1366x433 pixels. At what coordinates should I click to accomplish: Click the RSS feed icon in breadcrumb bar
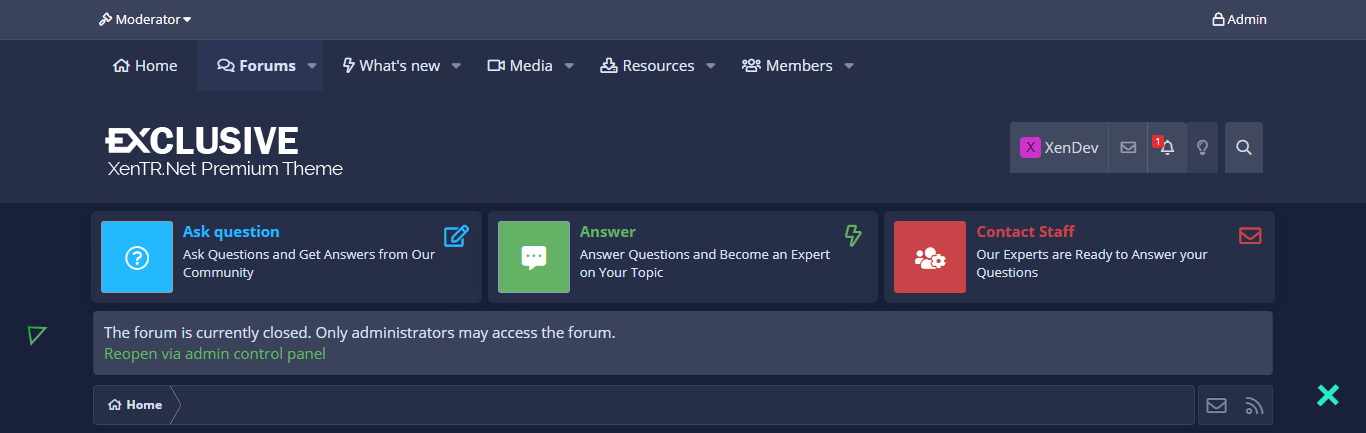pyautogui.click(x=1254, y=405)
